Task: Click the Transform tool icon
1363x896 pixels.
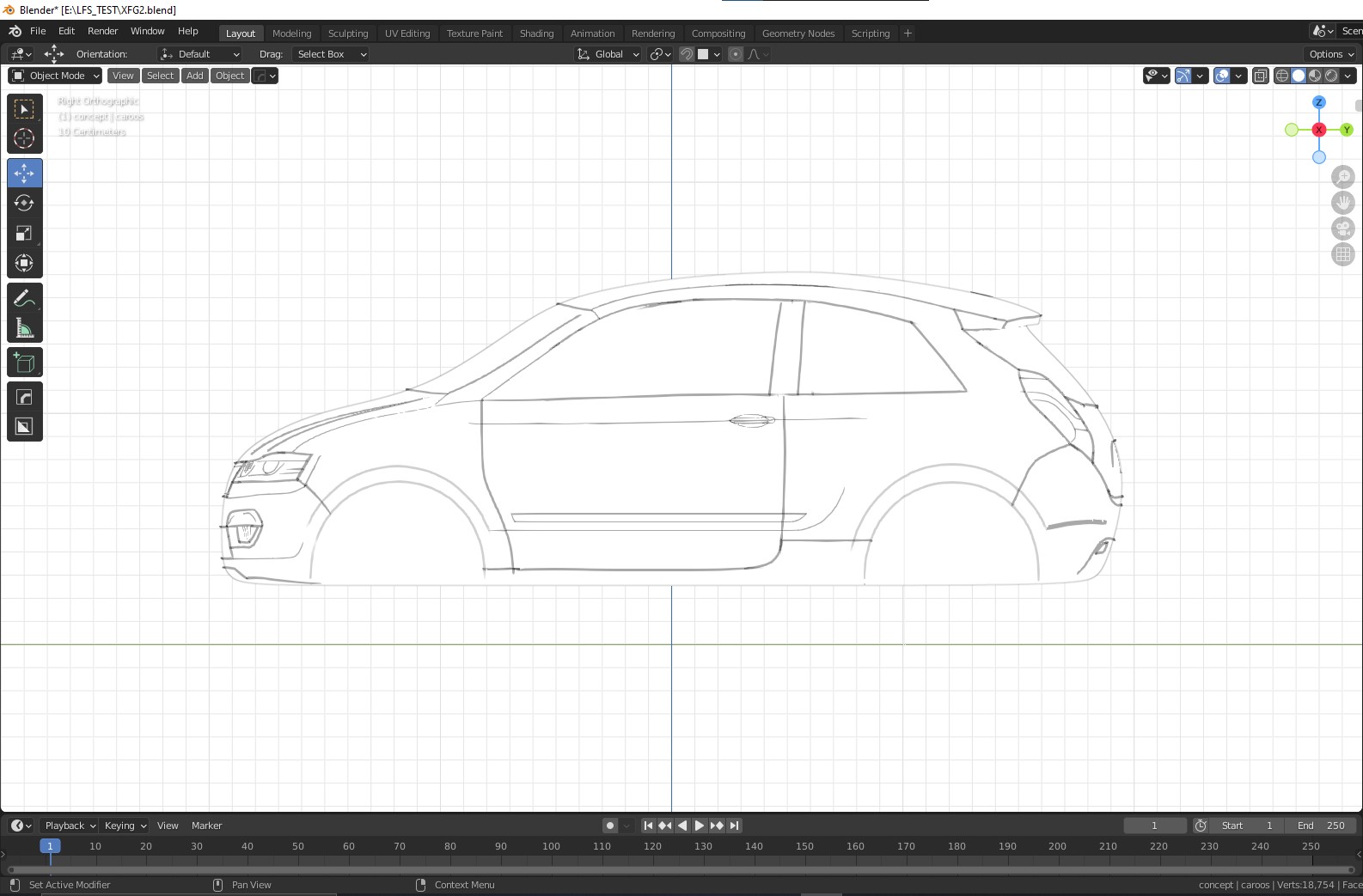Action: tap(24, 263)
